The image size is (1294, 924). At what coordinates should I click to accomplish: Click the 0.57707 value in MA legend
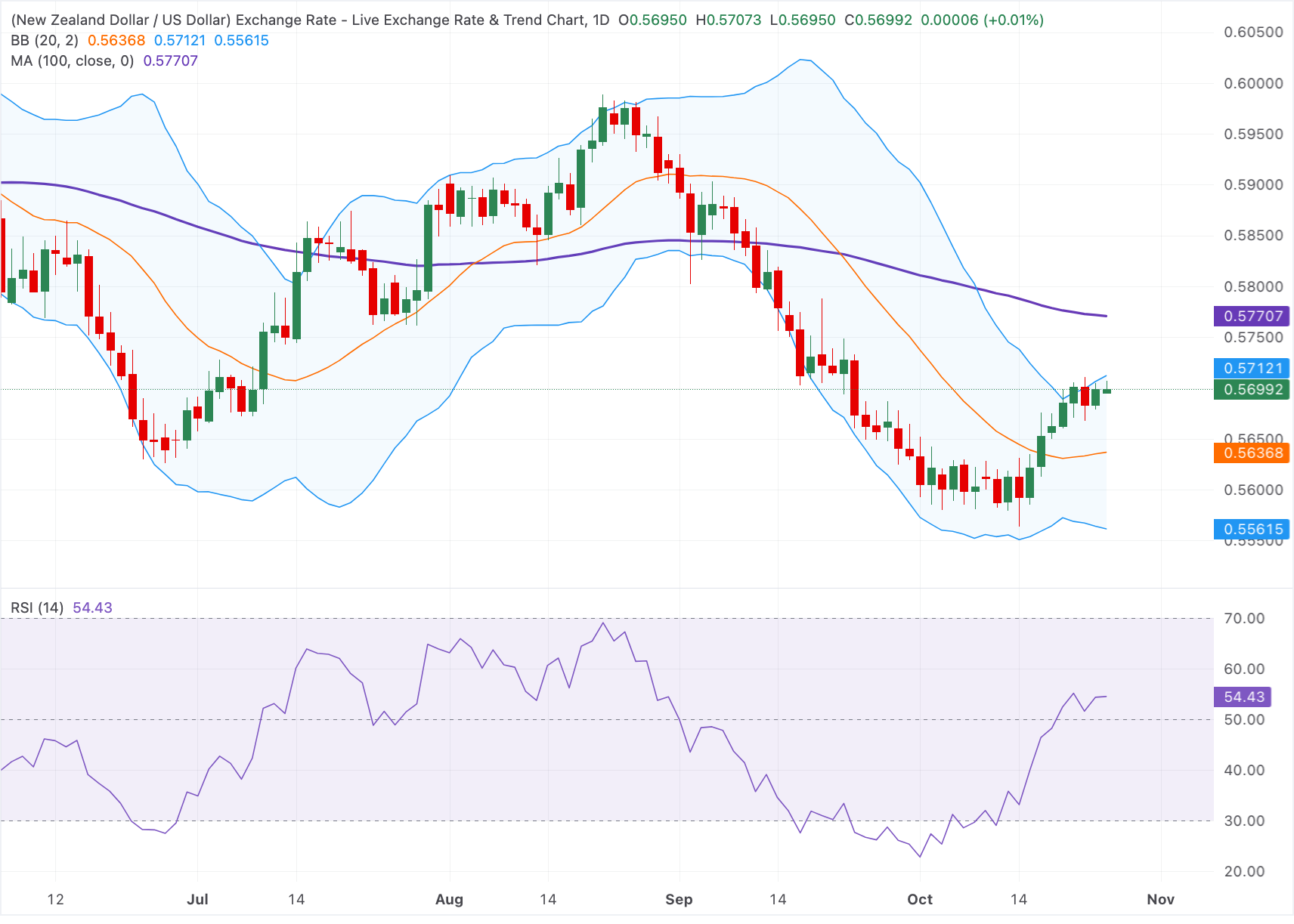click(171, 61)
